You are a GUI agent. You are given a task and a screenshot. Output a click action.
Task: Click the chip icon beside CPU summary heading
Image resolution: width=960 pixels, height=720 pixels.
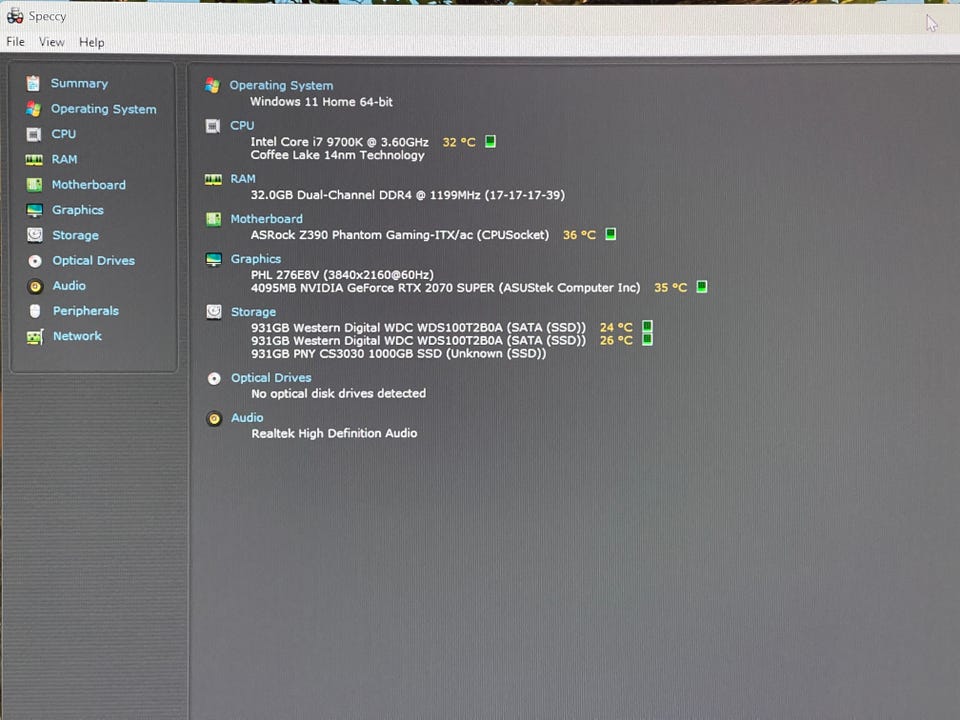(212, 126)
